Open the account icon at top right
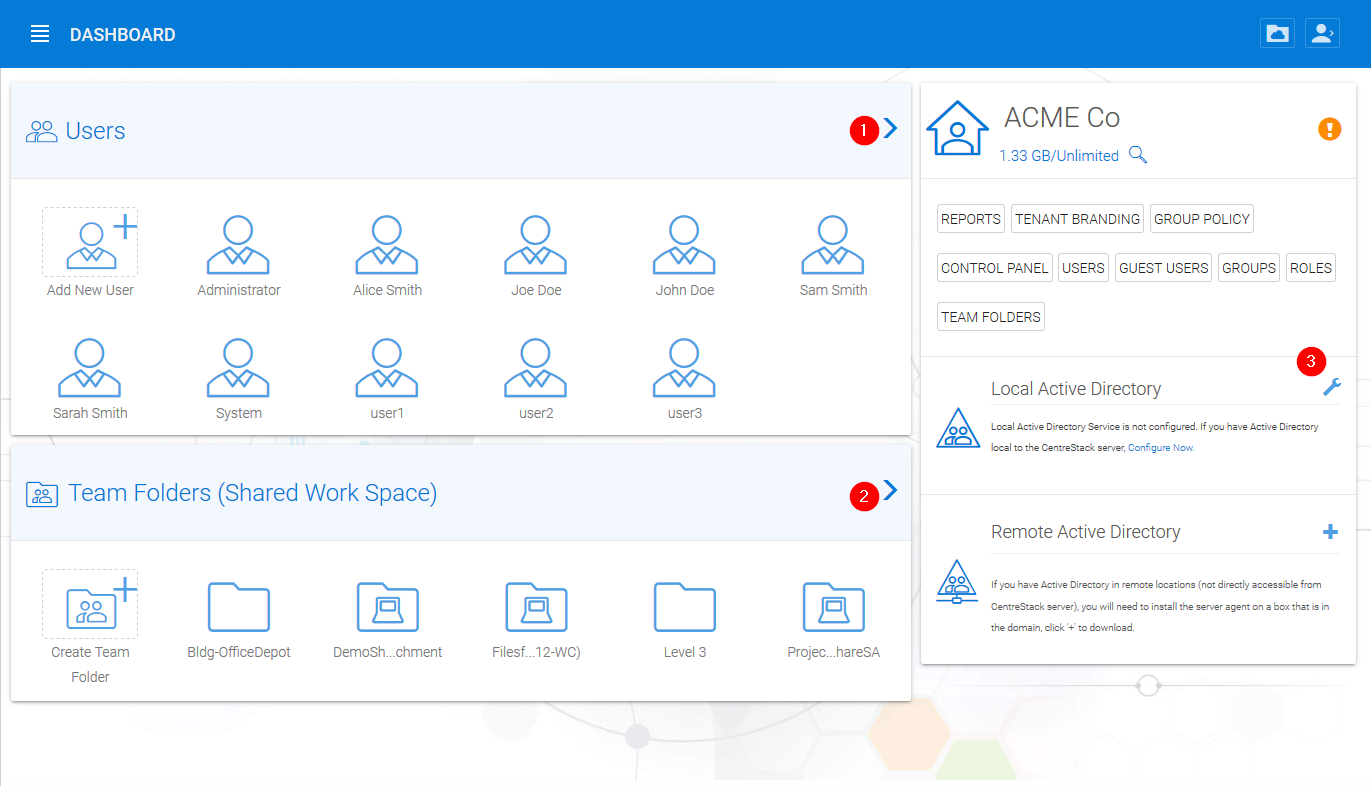The width and height of the screenshot is (1371, 786). click(x=1322, y=33)
